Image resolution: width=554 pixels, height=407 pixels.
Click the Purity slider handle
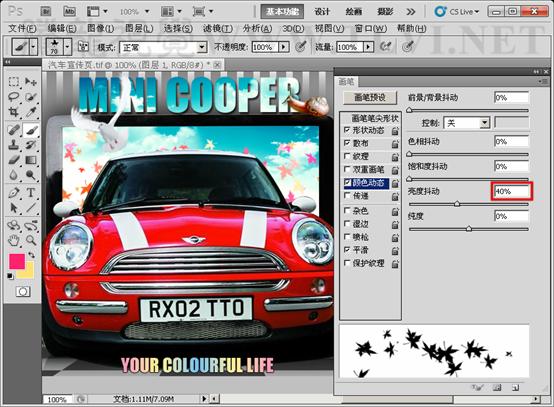click(469, 229)
